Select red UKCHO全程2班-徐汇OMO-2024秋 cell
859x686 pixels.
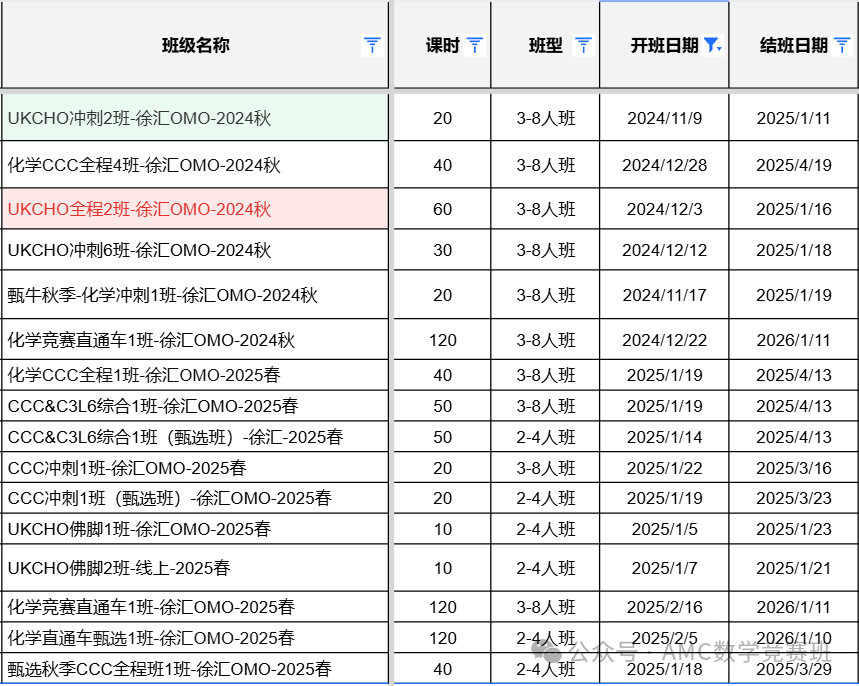coord(195,209)
